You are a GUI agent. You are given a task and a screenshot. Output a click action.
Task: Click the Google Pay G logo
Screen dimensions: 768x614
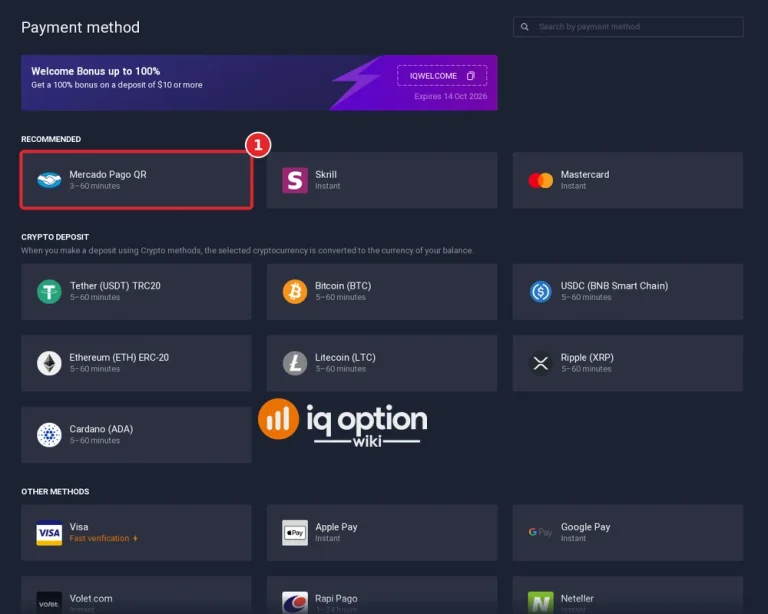pyautogui.click(x=540, y=532)
